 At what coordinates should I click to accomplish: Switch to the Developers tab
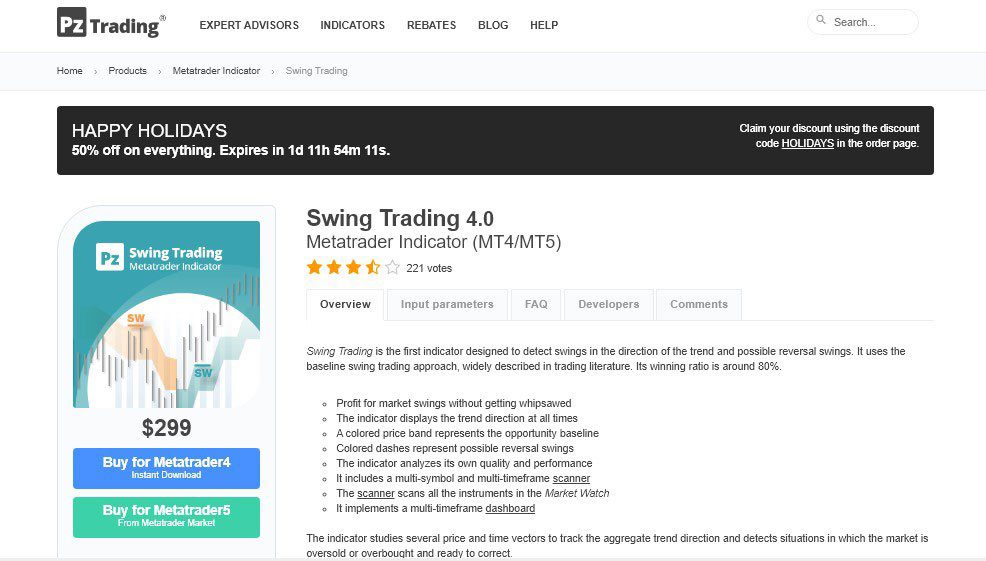pos(609,304)
